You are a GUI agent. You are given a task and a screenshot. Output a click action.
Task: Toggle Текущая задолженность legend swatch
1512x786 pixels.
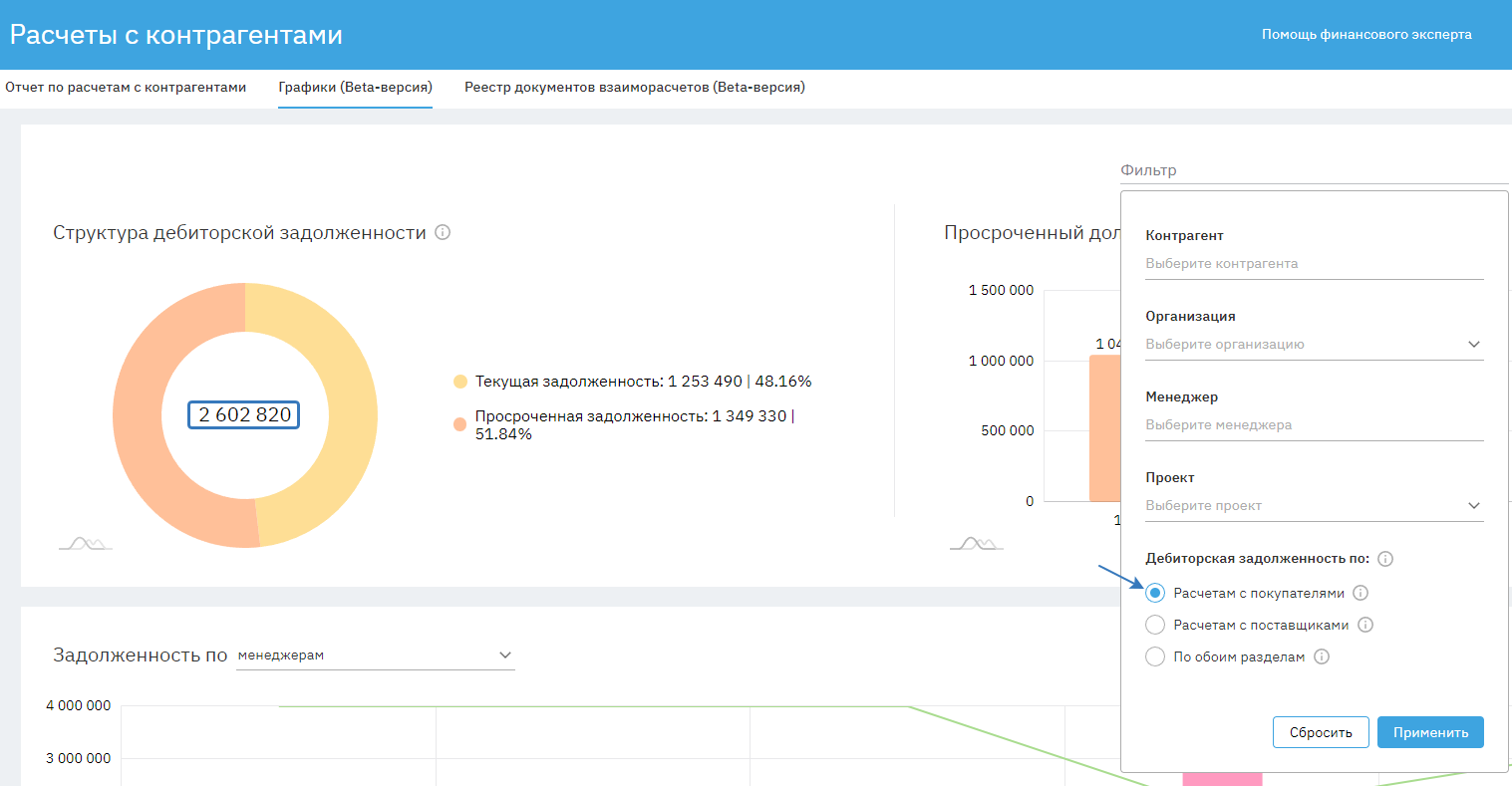[x=460, y=382]
